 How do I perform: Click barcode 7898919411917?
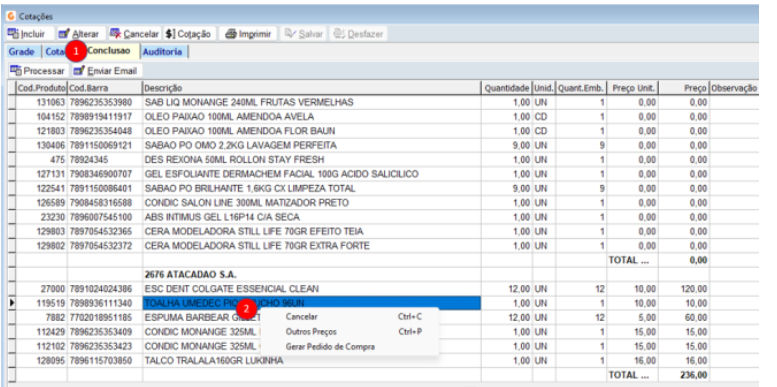pyautogui.click(x=101, y=117)
